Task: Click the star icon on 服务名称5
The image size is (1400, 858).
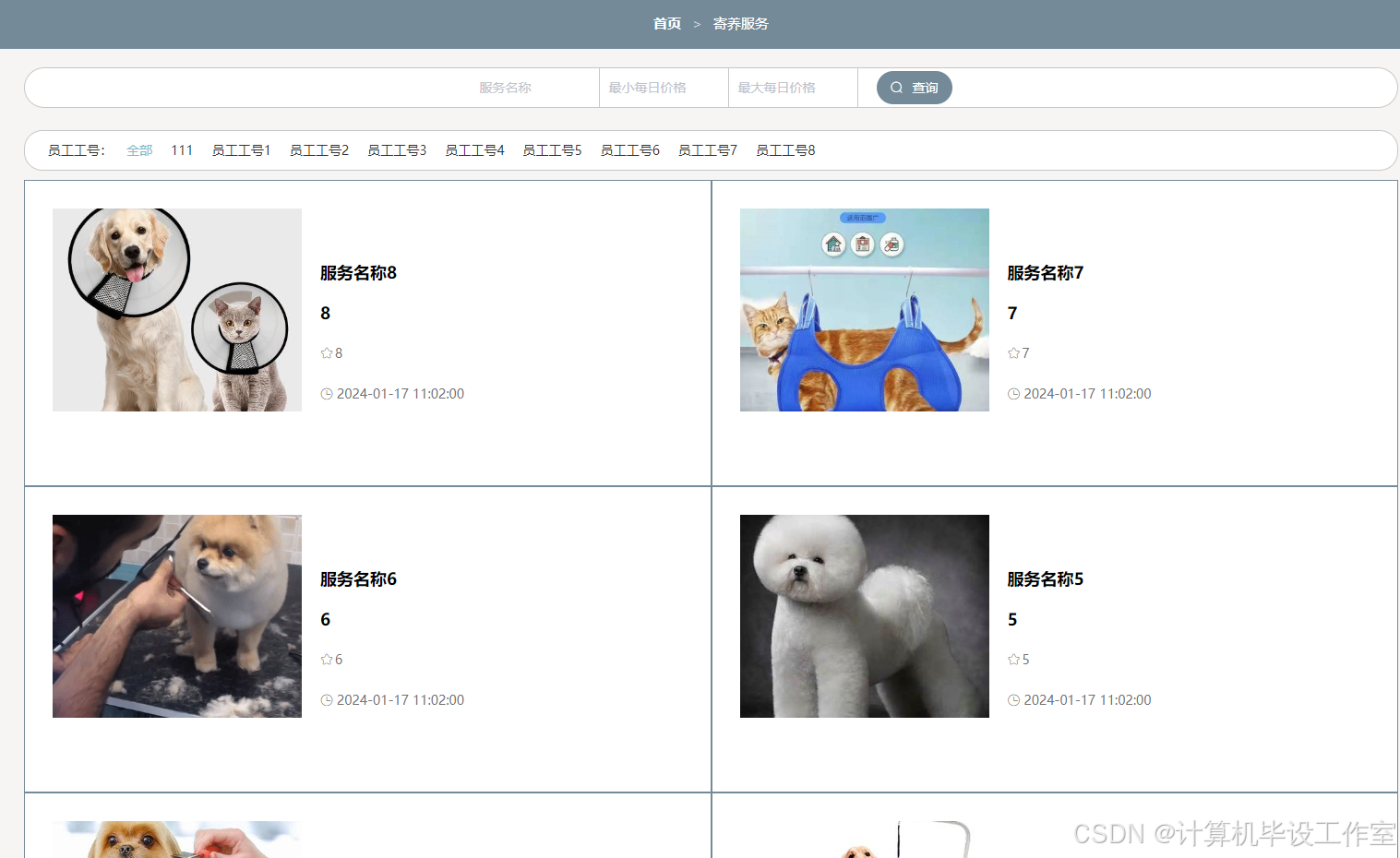Action: (x=1013, y=660)
